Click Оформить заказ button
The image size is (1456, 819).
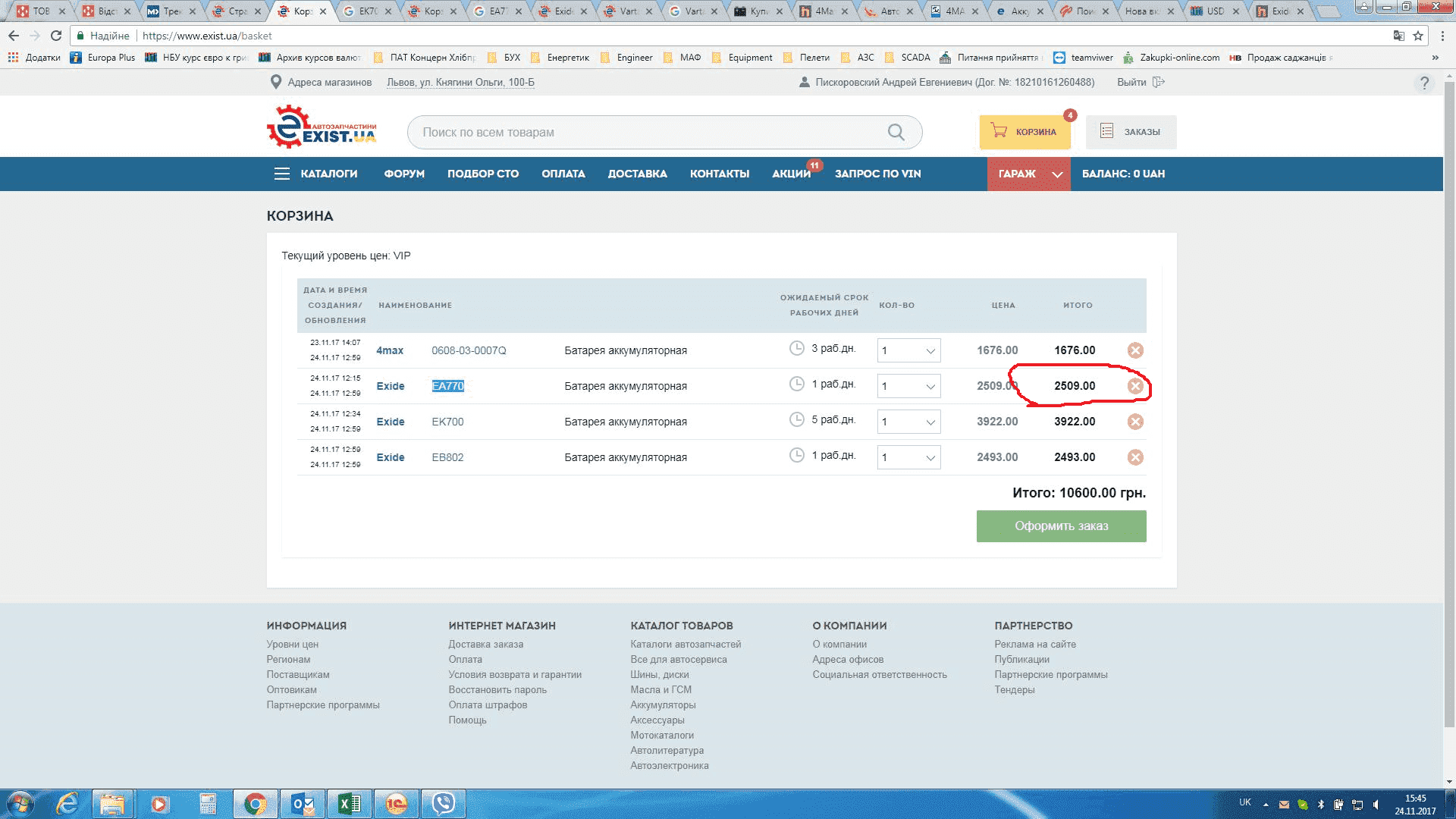tap(1061, 526)
